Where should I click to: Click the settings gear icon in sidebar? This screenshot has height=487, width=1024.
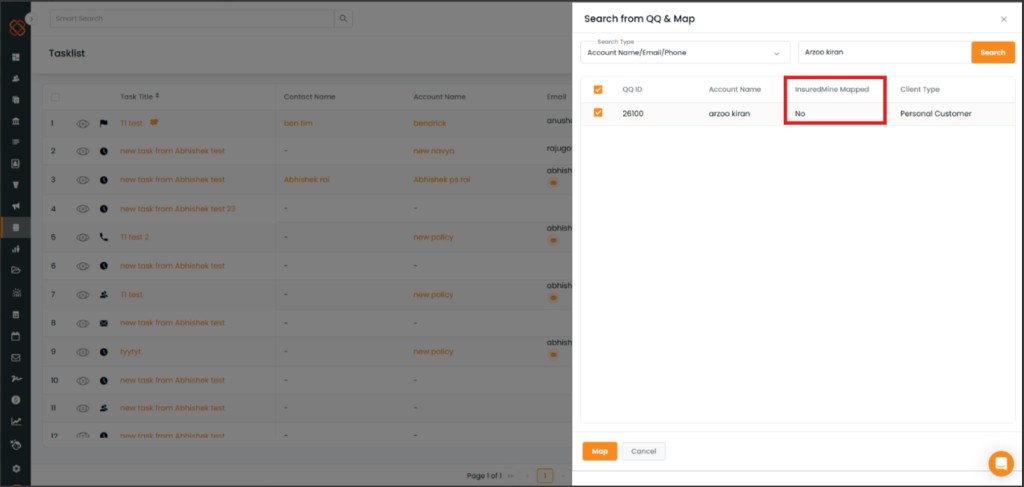pos(16,468)
